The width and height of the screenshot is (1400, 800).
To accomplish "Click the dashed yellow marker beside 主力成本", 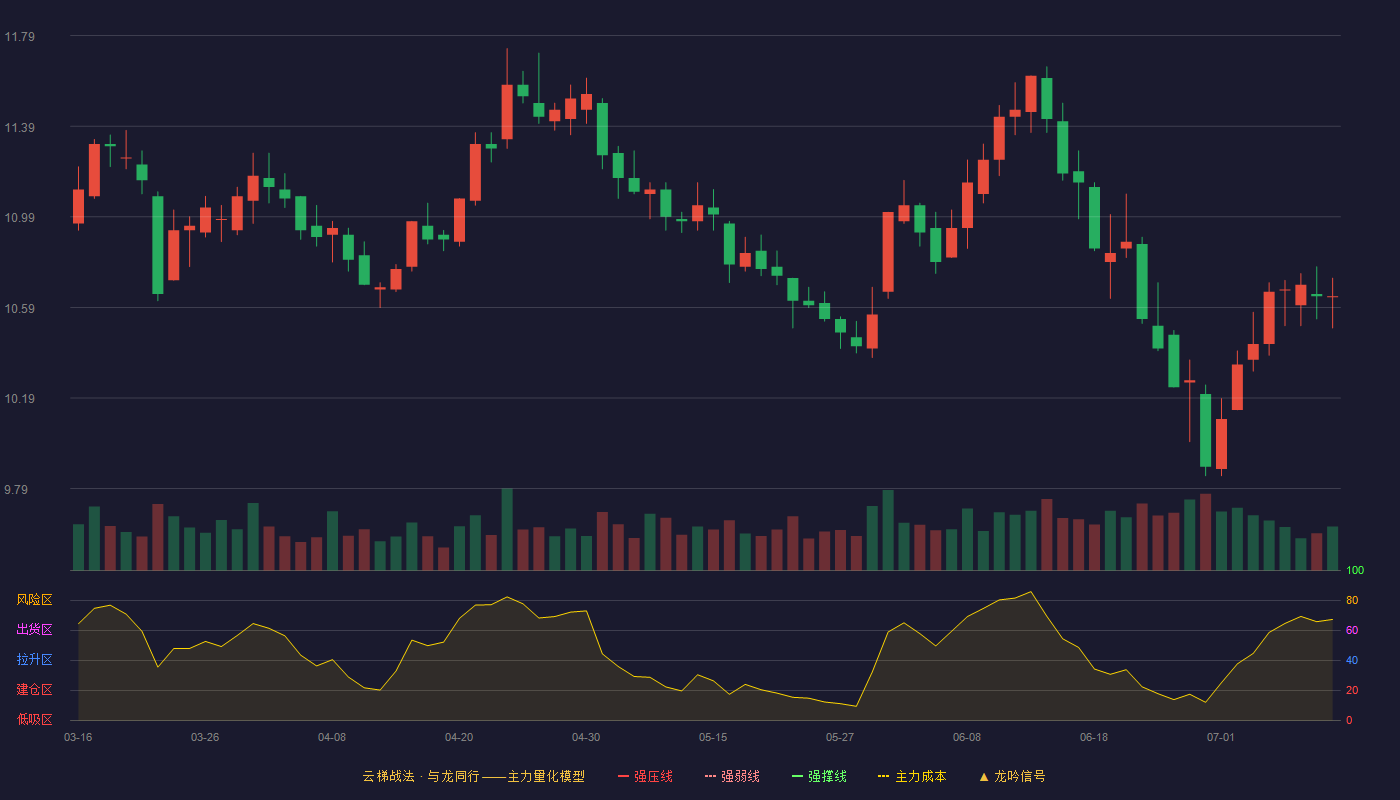I will (884, 776).
